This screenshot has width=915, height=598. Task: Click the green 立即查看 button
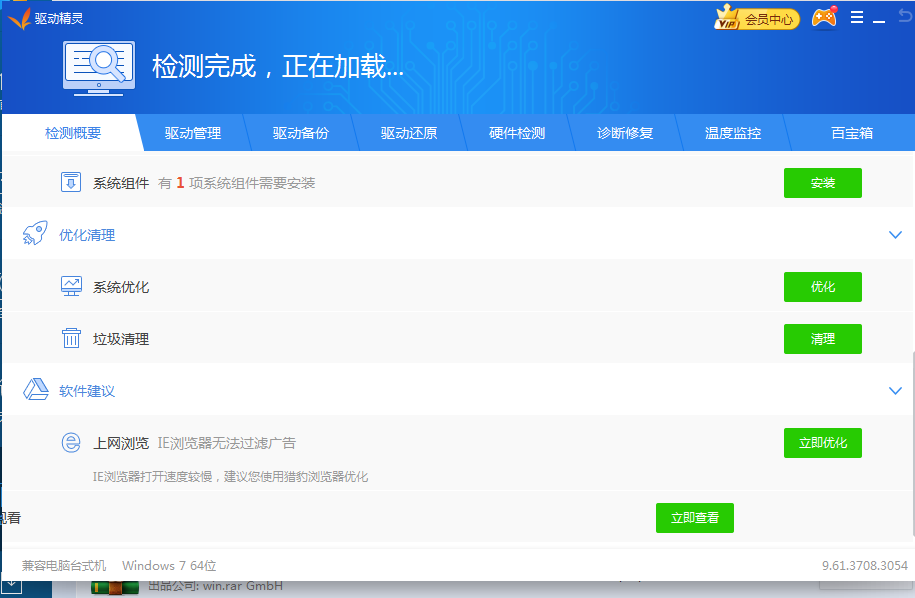694,518
